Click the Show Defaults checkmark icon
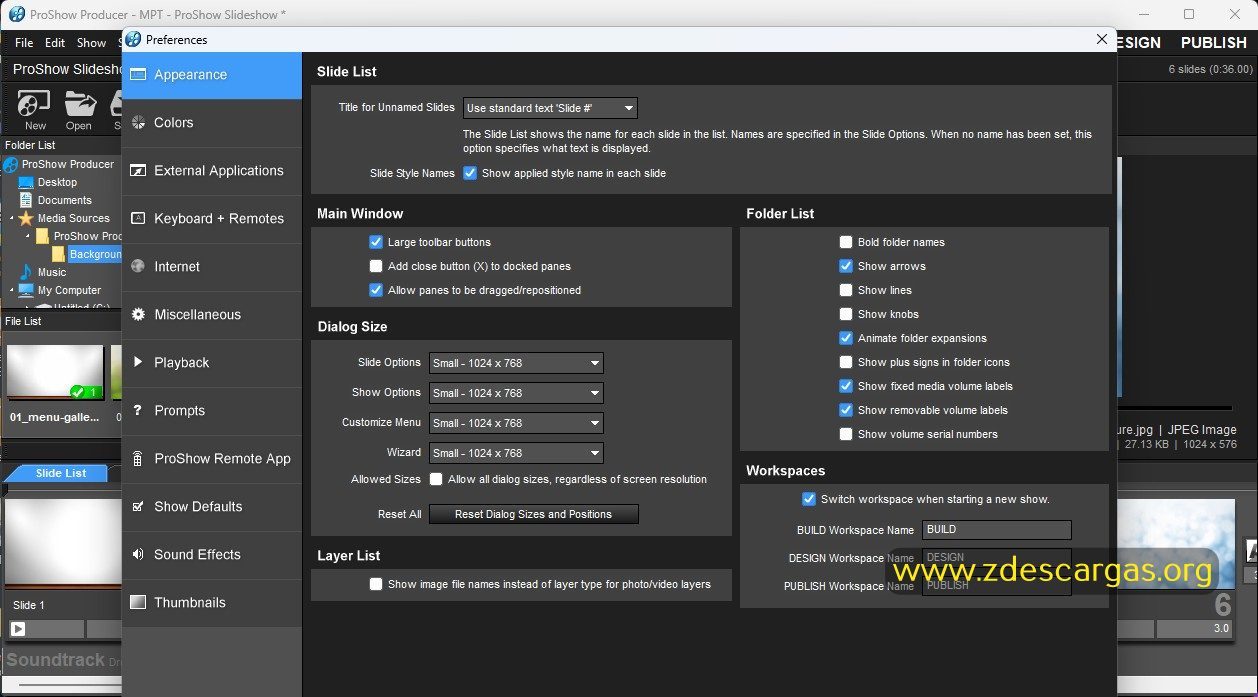This screenshot has width=1258, height=697. click(x=138, y=506)
